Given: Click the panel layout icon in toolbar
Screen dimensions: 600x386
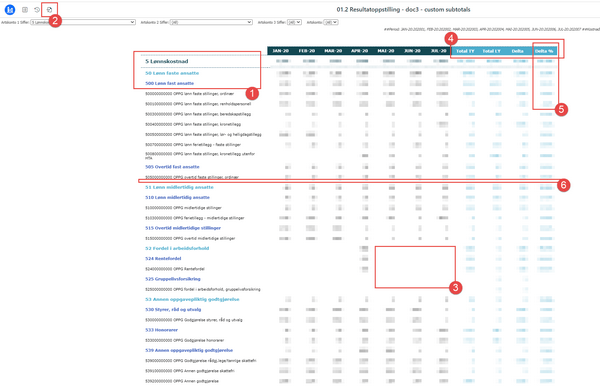Looking at the screenshot, I should (25, 10).
